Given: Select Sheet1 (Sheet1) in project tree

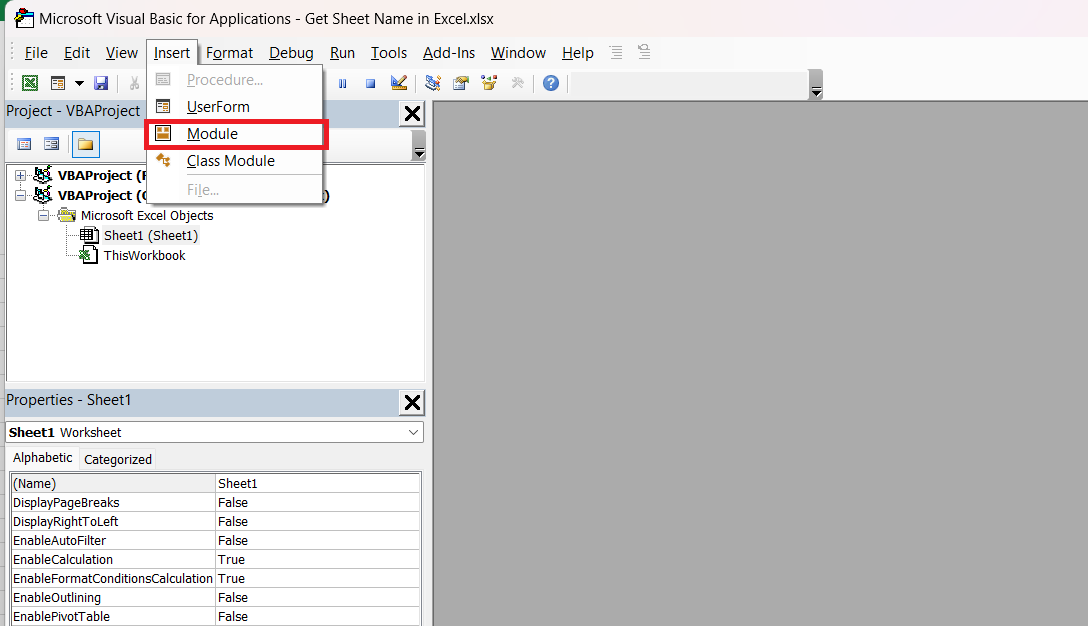Looking at the screenshot, I should [151, 235].
